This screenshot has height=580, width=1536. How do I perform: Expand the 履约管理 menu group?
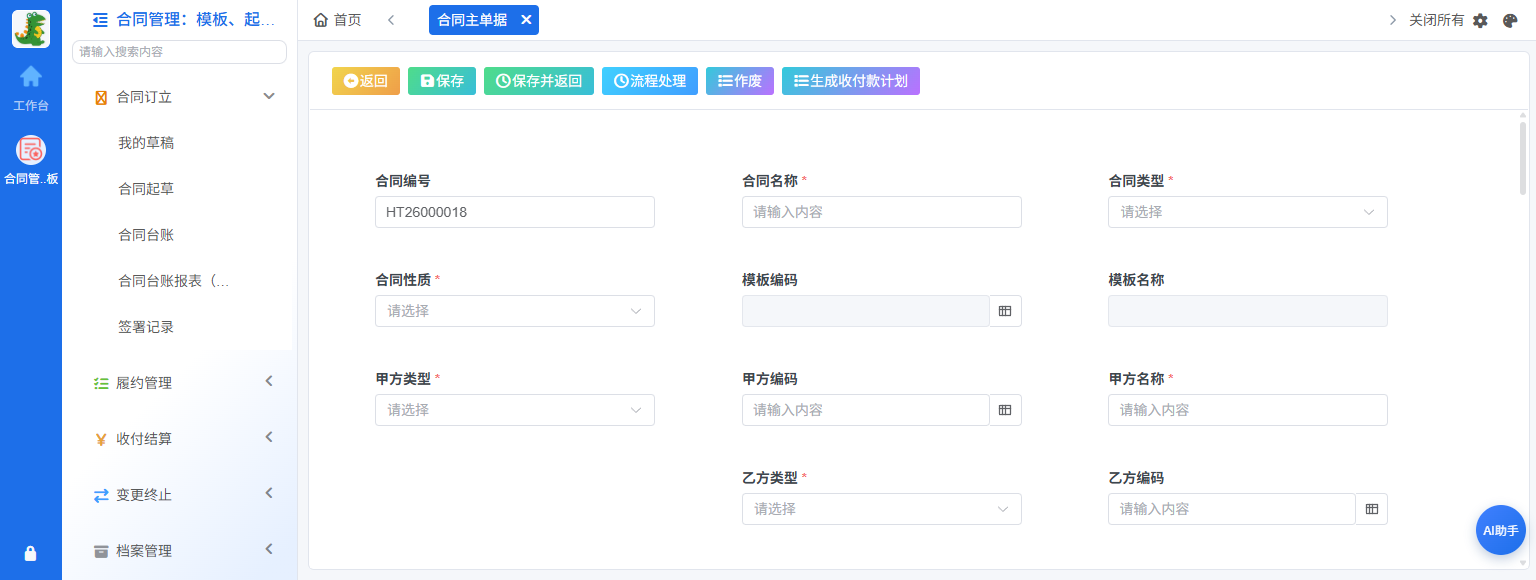(x=179, y=383)
